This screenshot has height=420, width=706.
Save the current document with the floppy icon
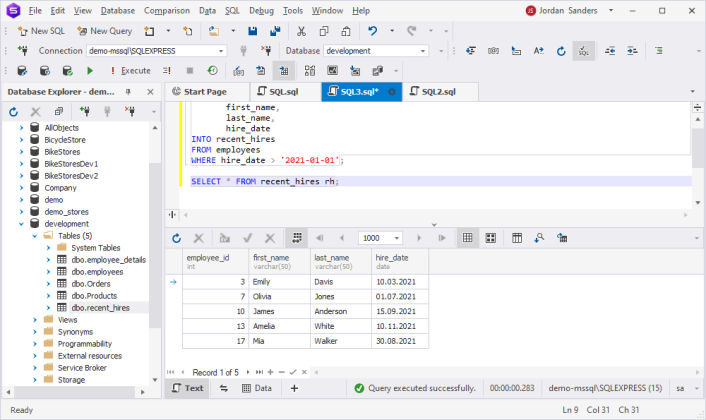253,31
